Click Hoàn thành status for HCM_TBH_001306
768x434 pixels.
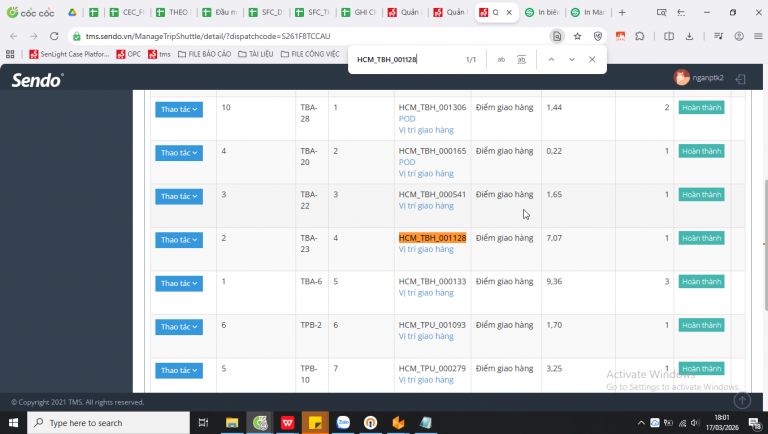(701, 108)
